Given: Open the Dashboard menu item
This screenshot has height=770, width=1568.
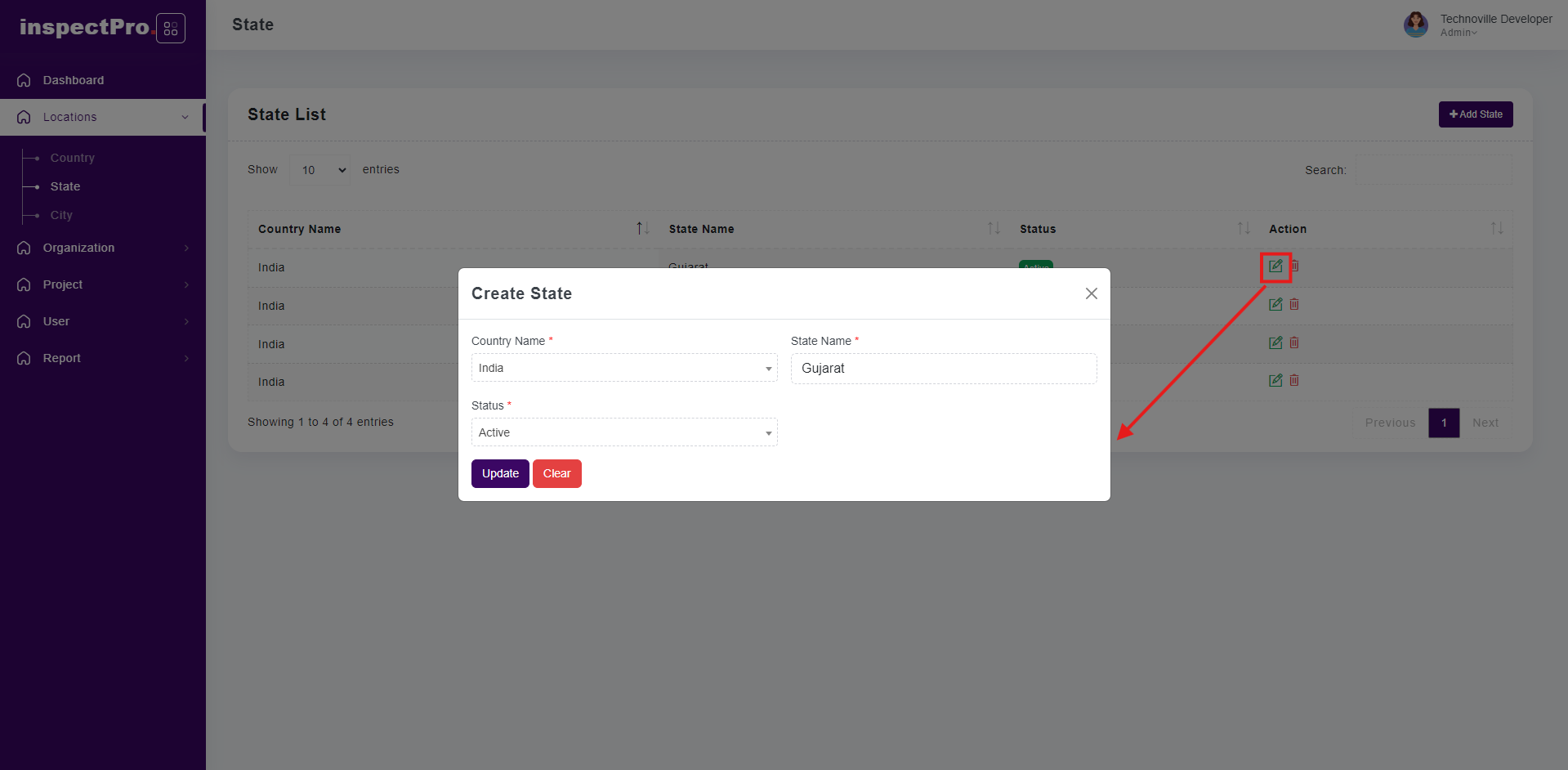Looking at the screenshot, I should pyautogui.click(x=74, y=80).
